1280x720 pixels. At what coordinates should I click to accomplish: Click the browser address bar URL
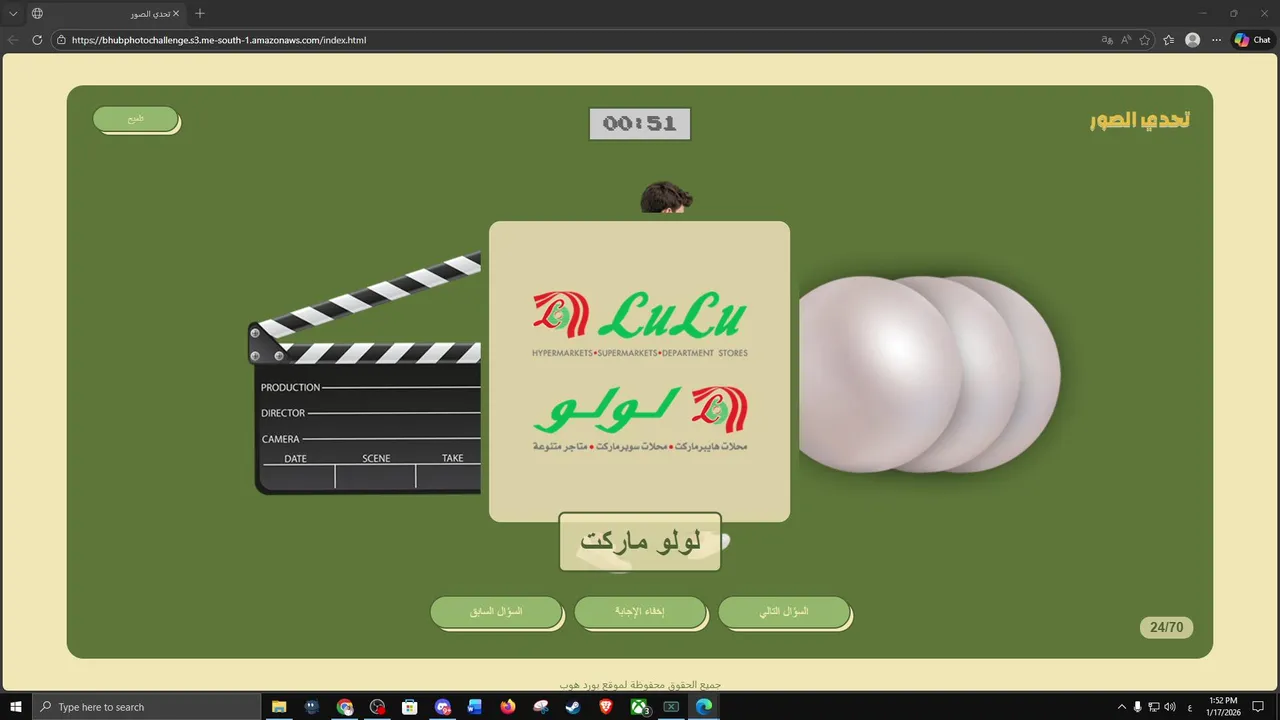tap(219, 40)
